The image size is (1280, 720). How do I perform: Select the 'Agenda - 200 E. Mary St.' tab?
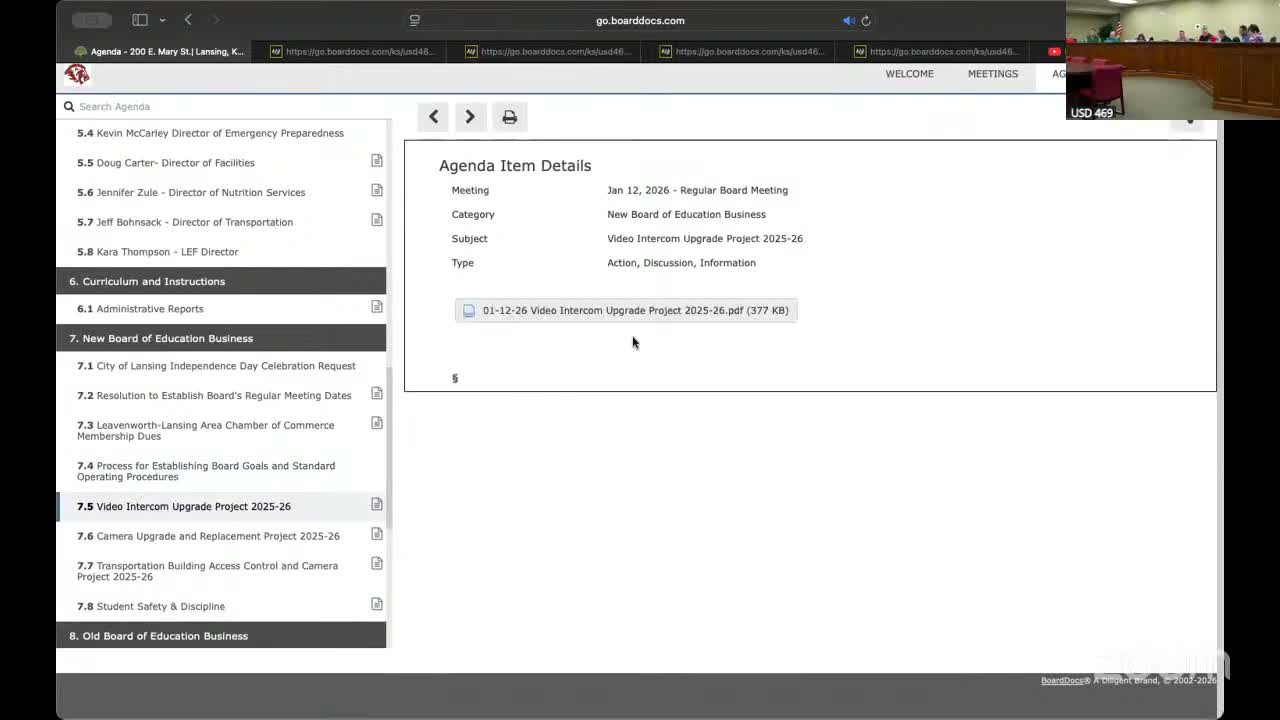click(160, 51)
